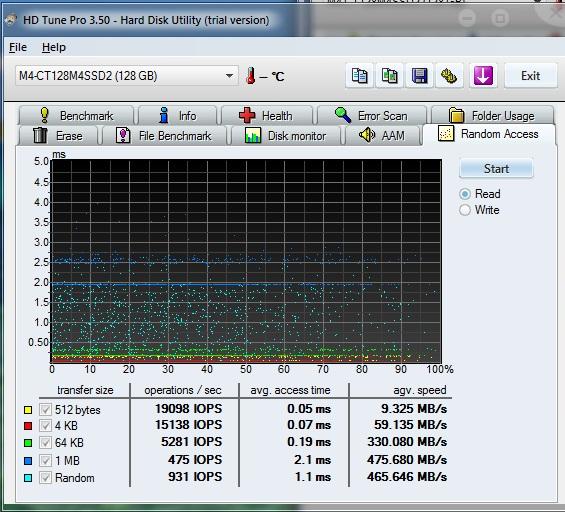Open the File Benchmark tab
Image resolution: width=565 pixels, height=512 pixels.
tap(164, 135)
